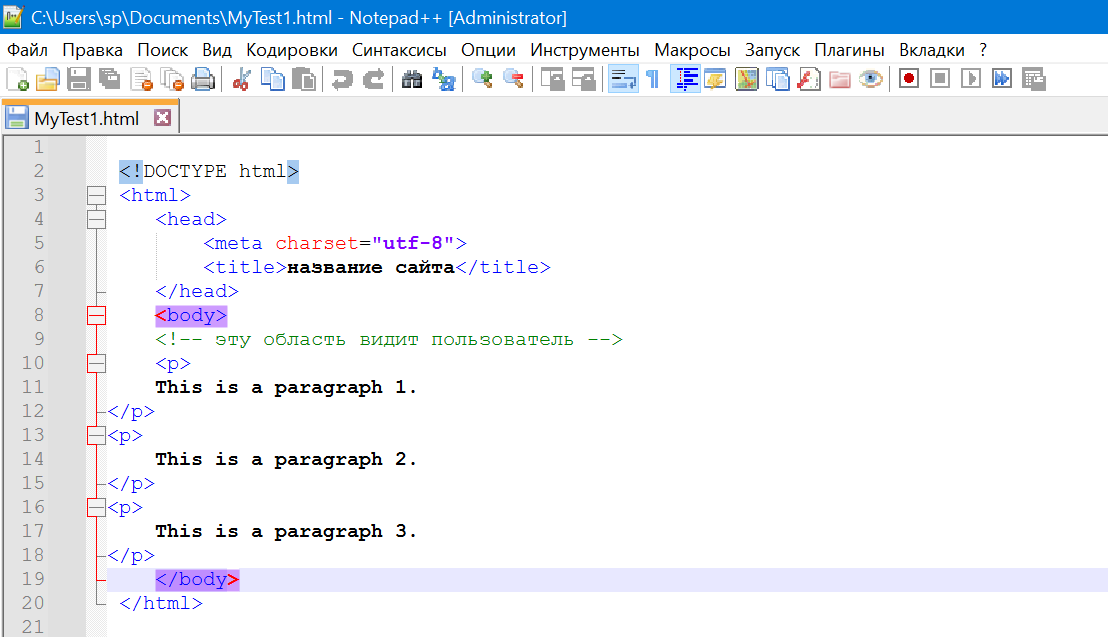This screenshot has height=637, width=1108.
Task: Open the Document Map icon
Action: 746,79
